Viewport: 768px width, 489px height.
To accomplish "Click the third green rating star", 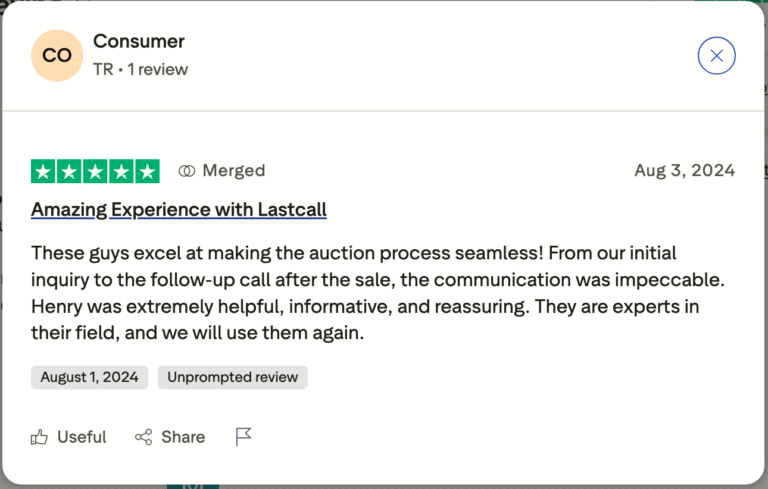I will (95, 171).
